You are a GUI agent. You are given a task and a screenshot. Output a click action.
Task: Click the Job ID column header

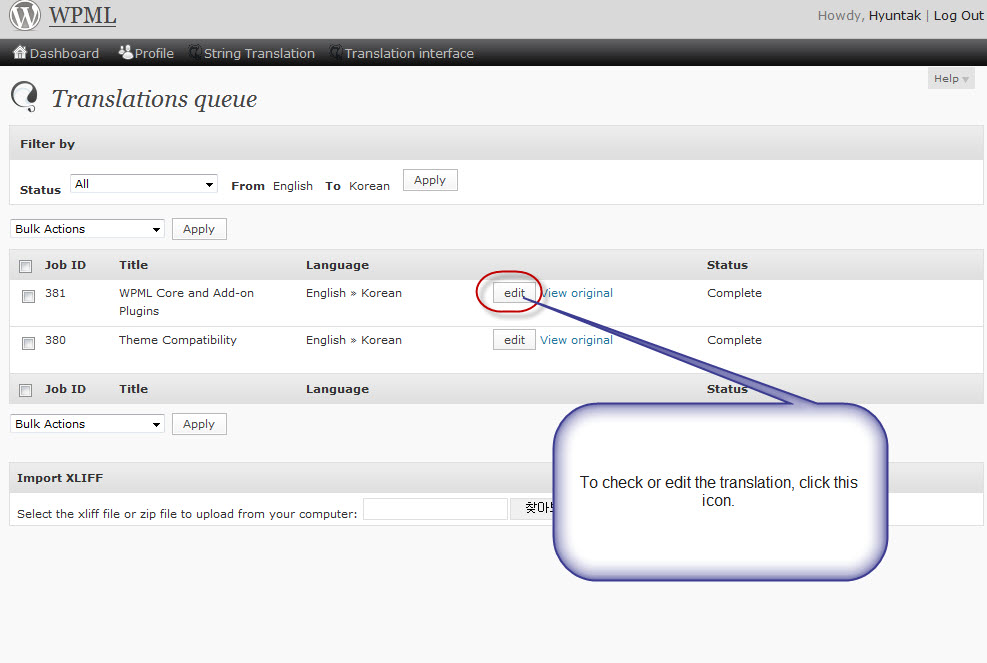point(65,265)
